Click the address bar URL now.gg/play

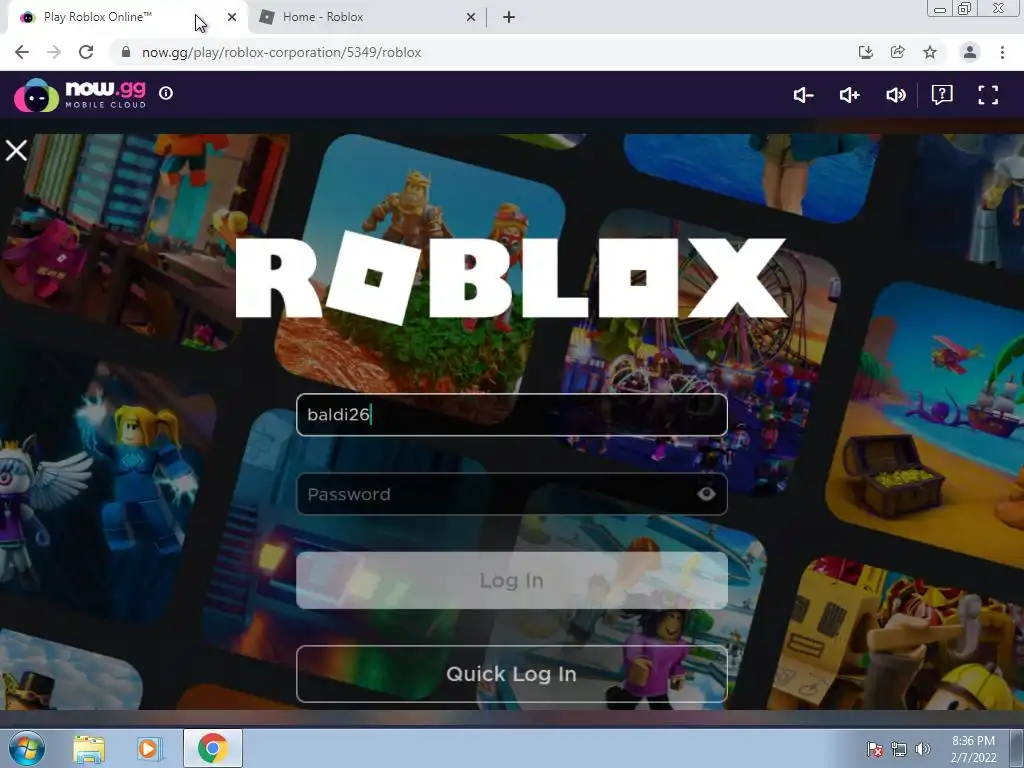(281, 52)
